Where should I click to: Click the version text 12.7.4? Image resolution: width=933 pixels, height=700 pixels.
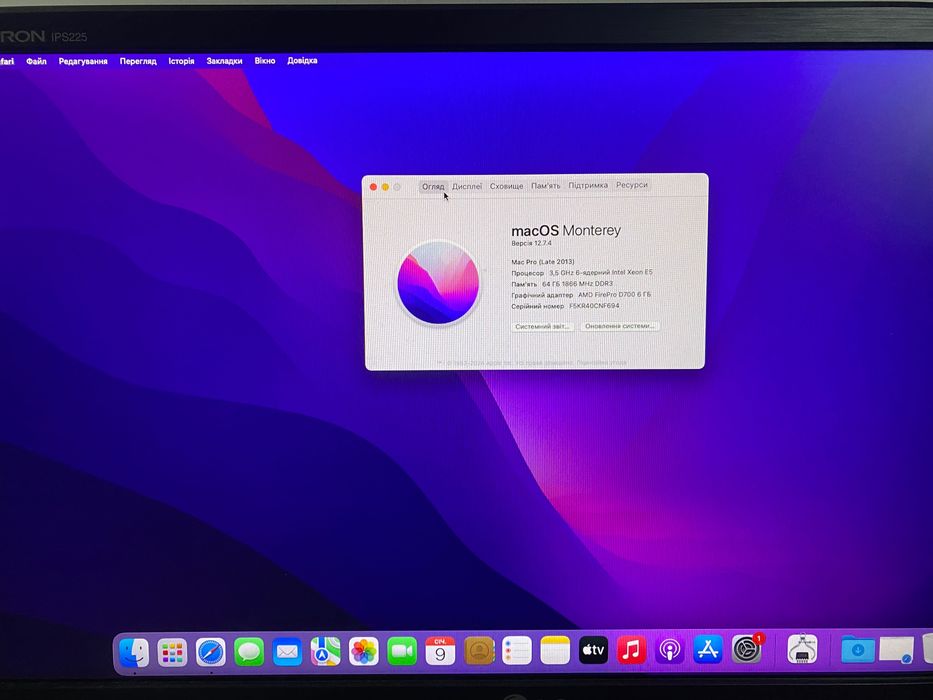(x=531, y=243)
